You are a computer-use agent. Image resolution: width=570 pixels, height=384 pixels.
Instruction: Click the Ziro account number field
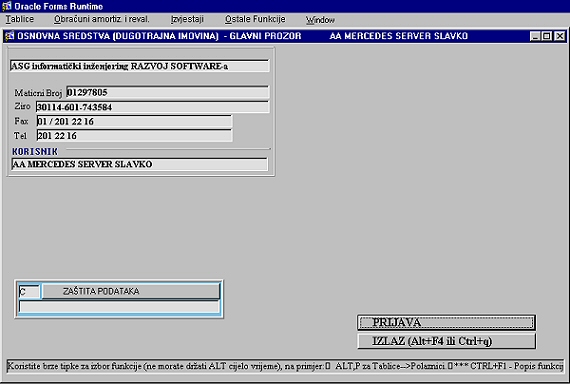[x=152, y=107]
